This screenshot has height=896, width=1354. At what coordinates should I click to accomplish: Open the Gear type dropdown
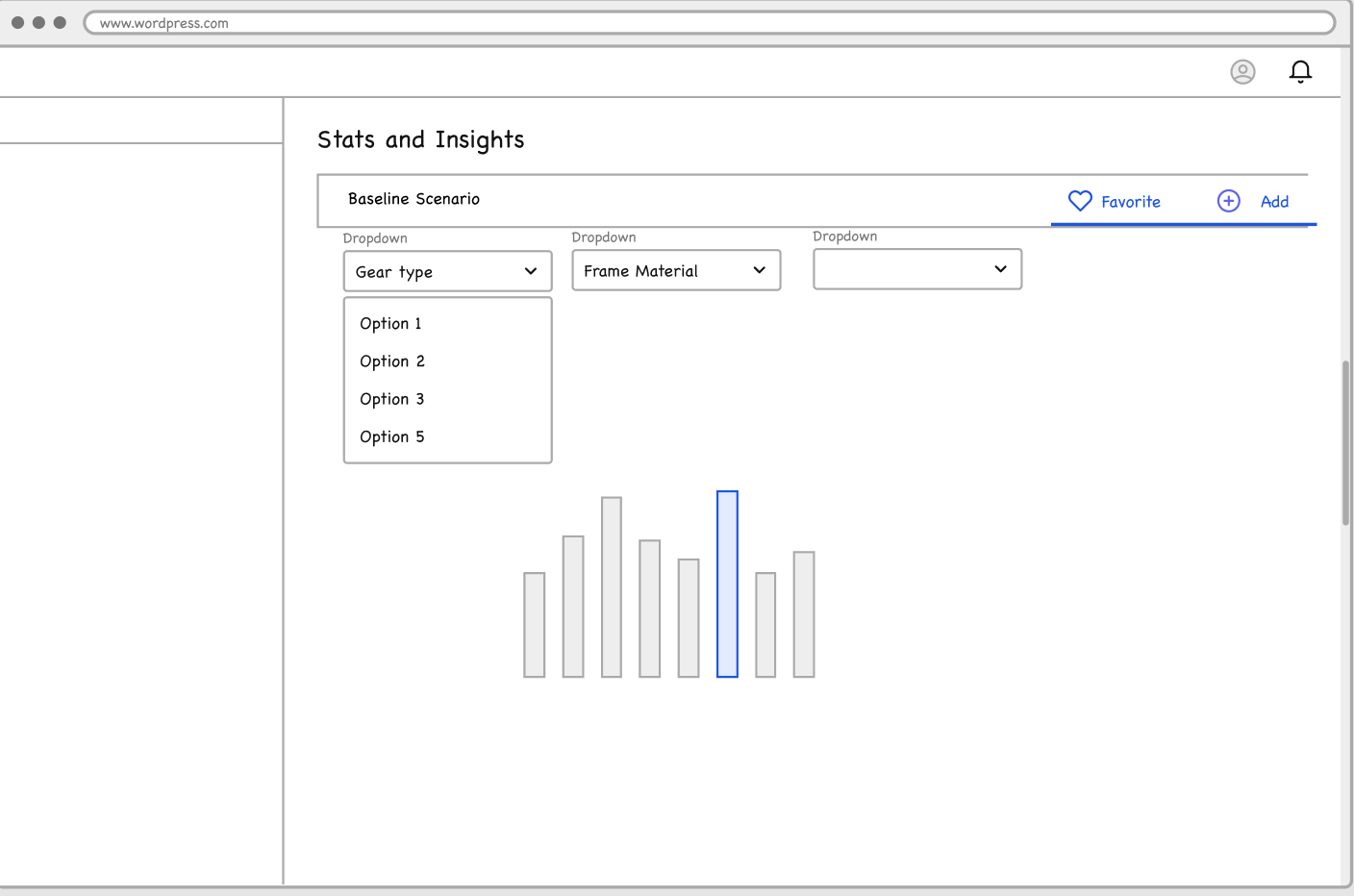(447, 271)
